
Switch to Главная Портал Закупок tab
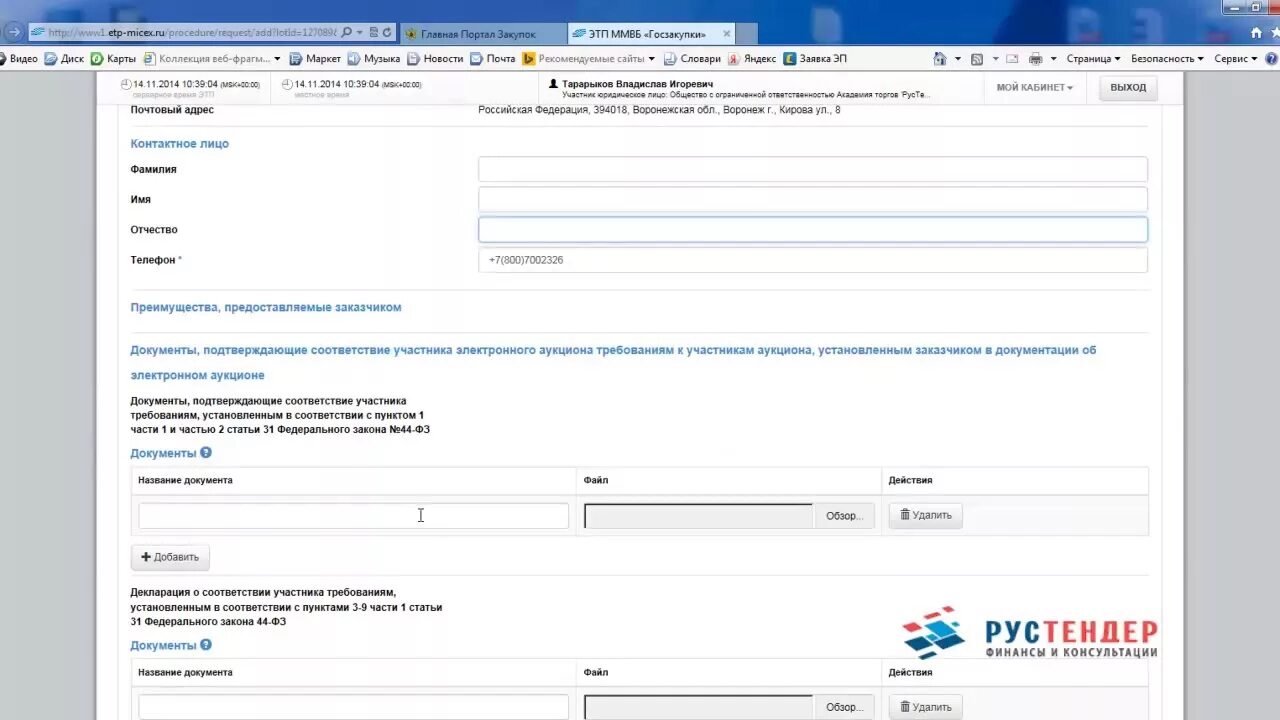[x=483, y=33]
